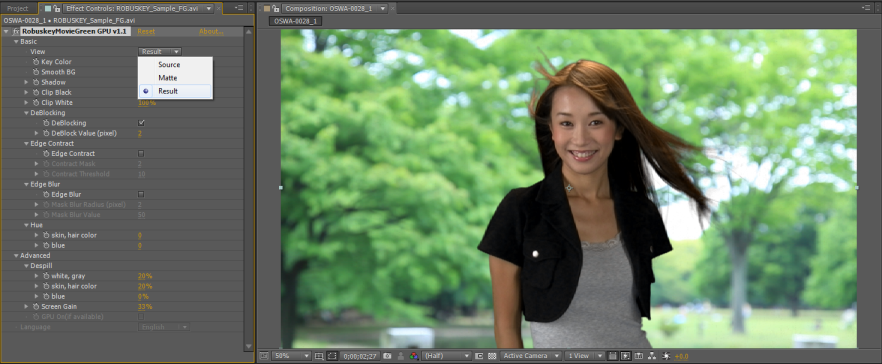Open the Language English dropdown

(x=164, y=327)
